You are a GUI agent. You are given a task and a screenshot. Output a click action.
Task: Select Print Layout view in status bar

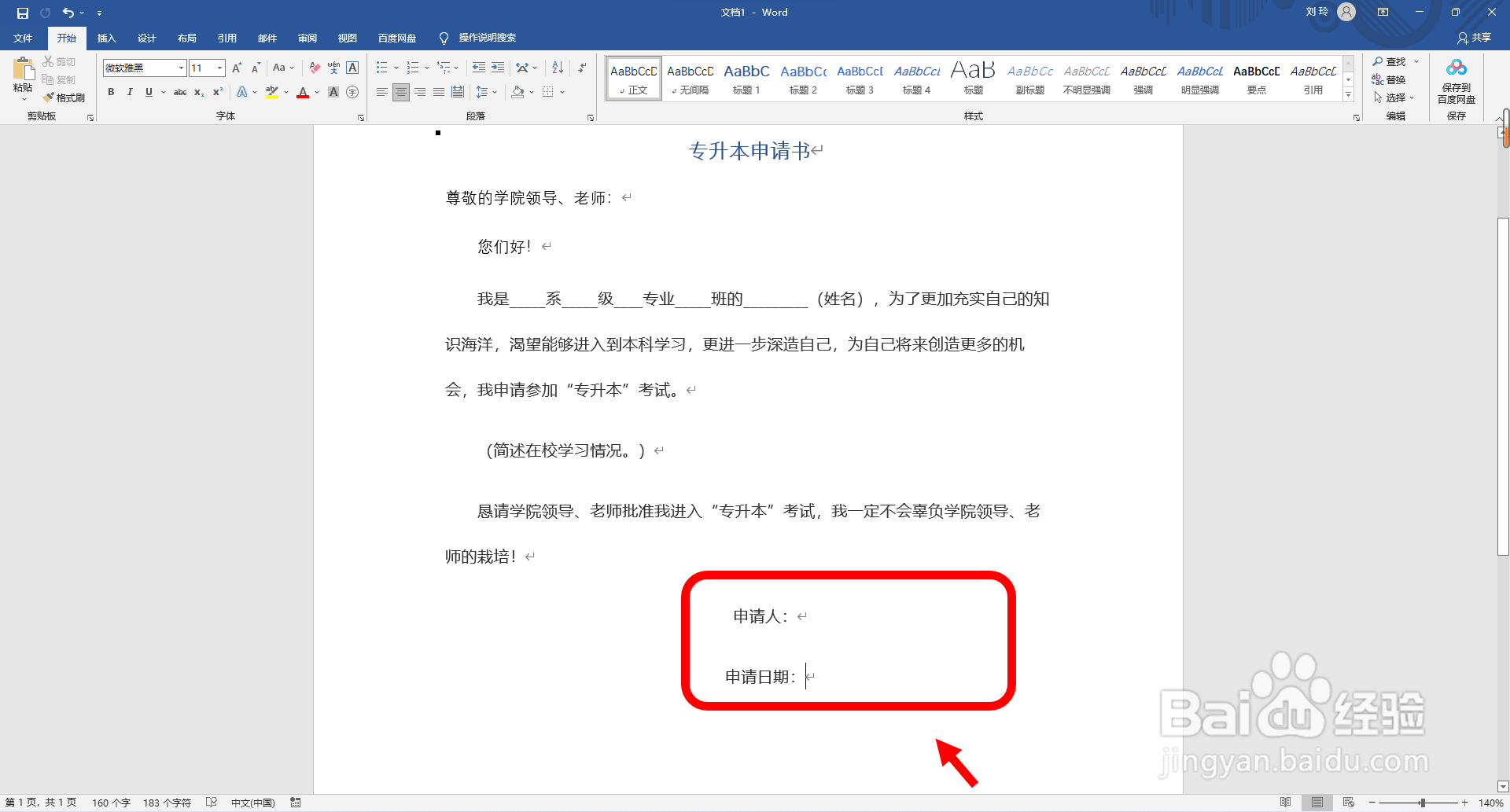coord(1317,803)
